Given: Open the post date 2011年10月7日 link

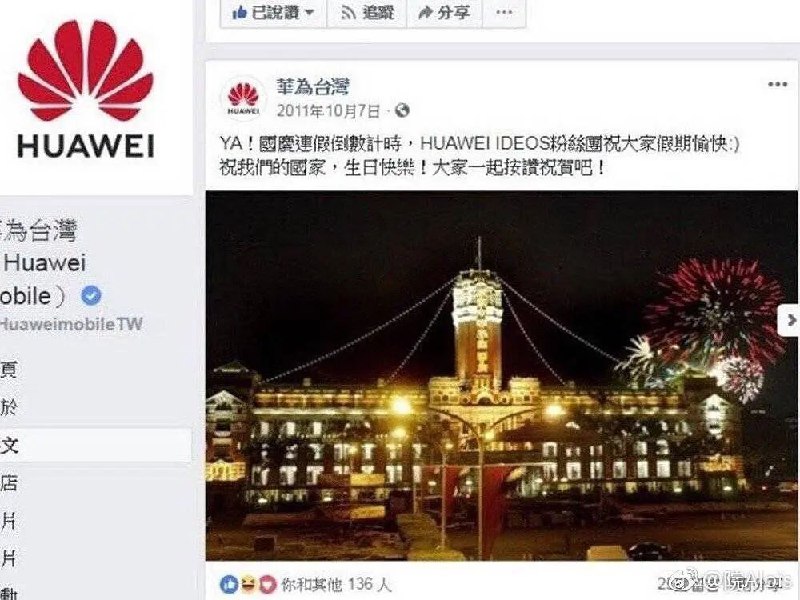Looking at the screenshot, I should (328, 111).
